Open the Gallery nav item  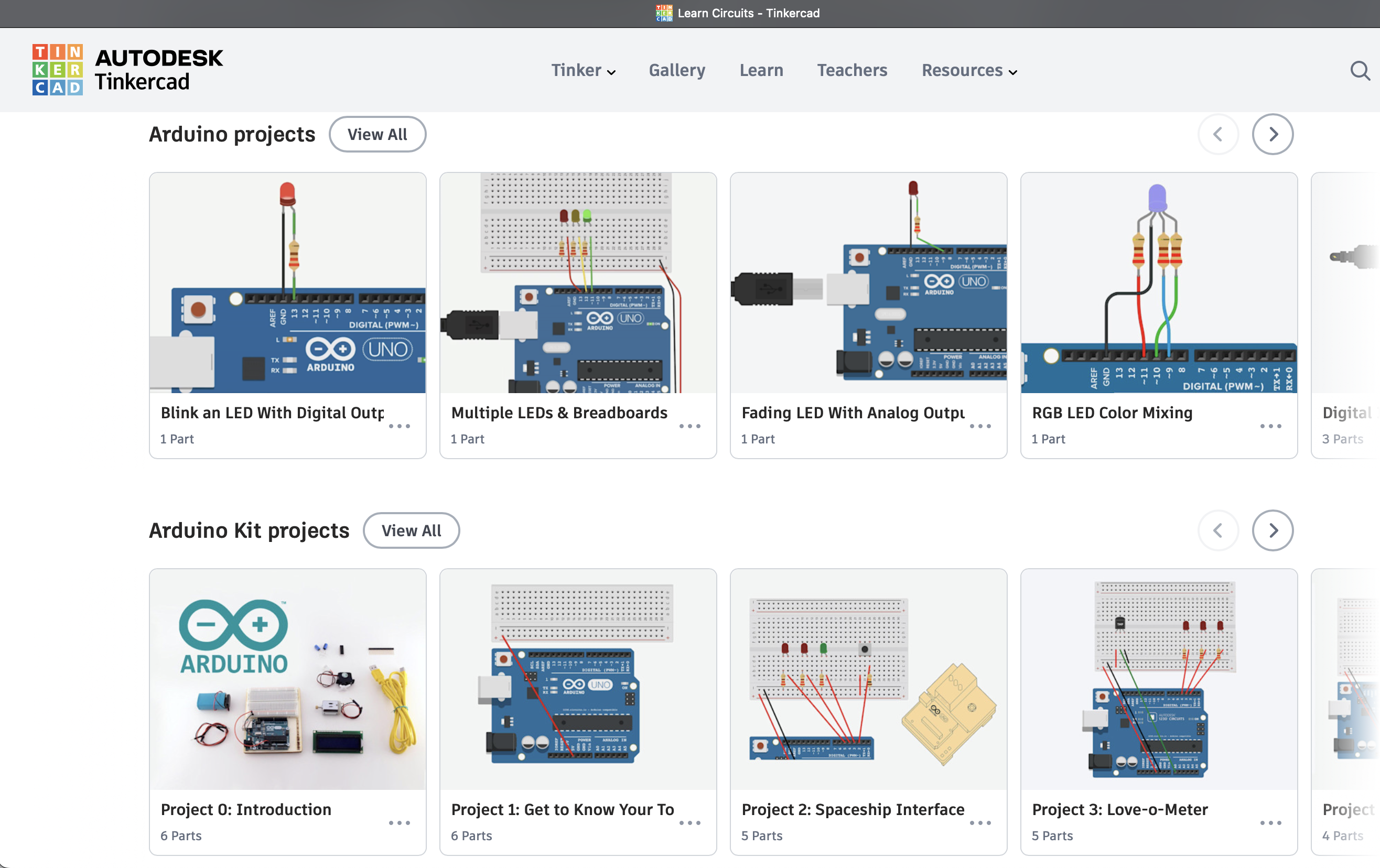click(x=677, y=70)
